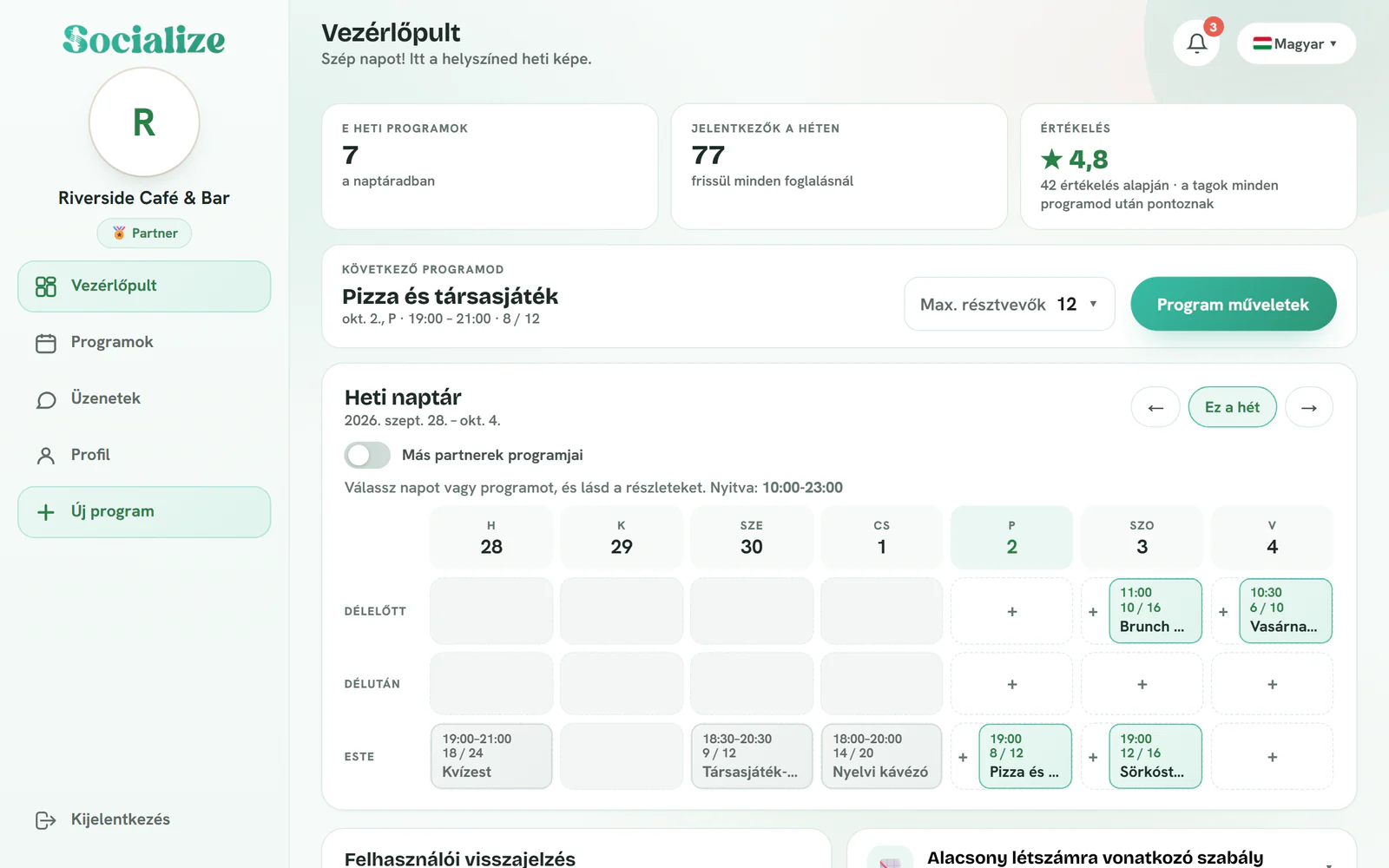
Task: Click plus beside the Brunch event
Action: pos(1093,611)
